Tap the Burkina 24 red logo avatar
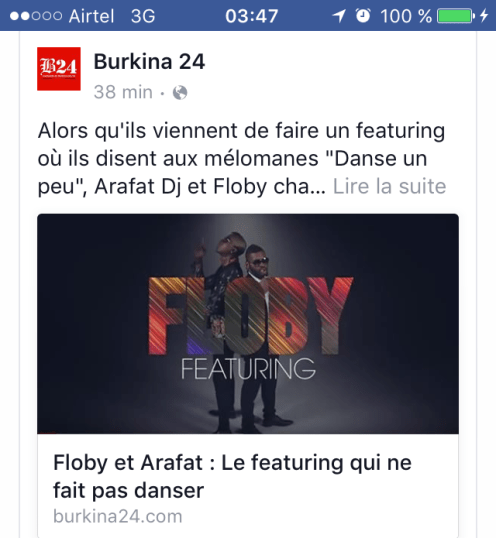The image size is (496, 538). [59, 69]
